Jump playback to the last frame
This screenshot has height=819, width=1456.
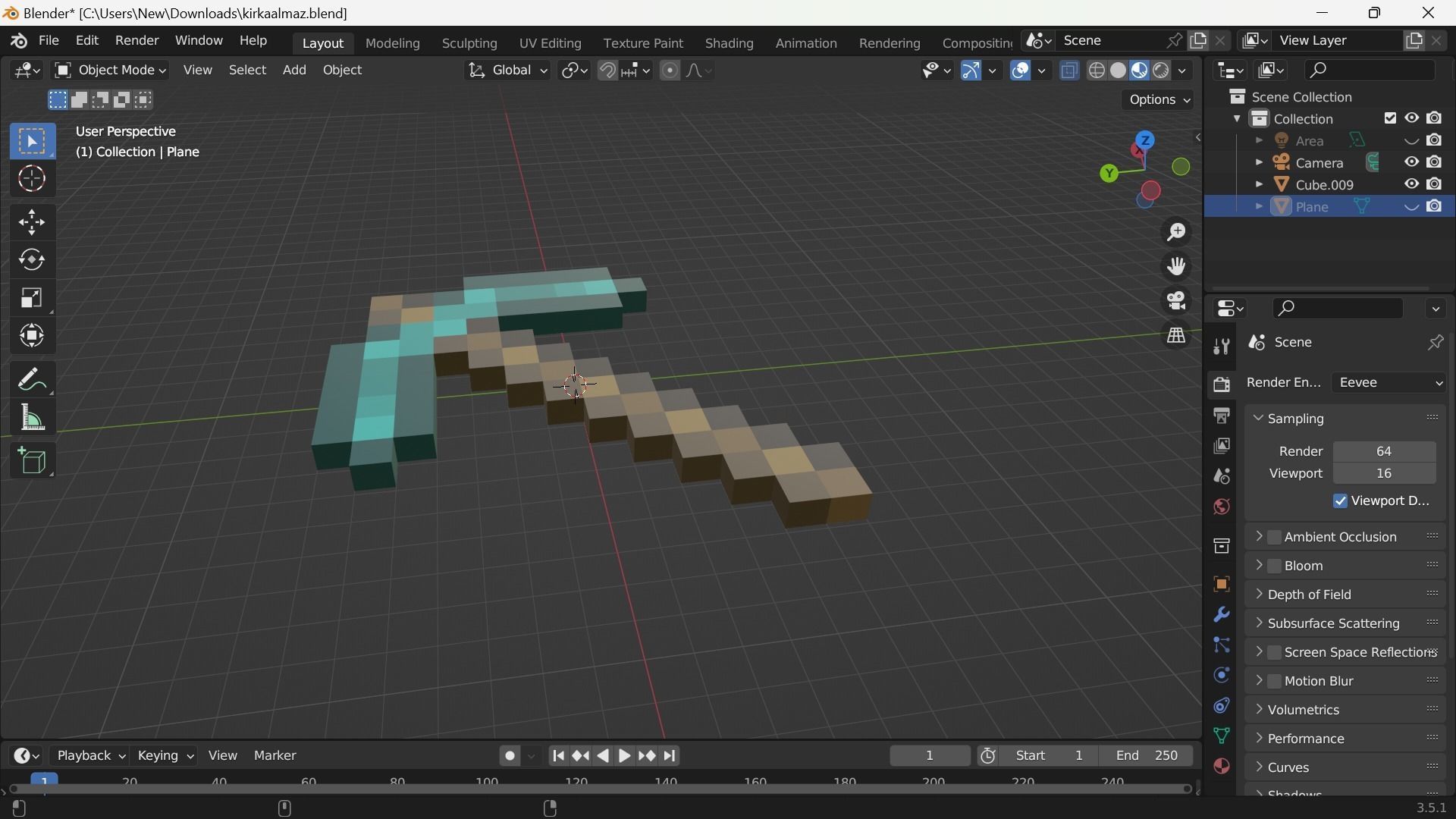(x=670, y=755)
